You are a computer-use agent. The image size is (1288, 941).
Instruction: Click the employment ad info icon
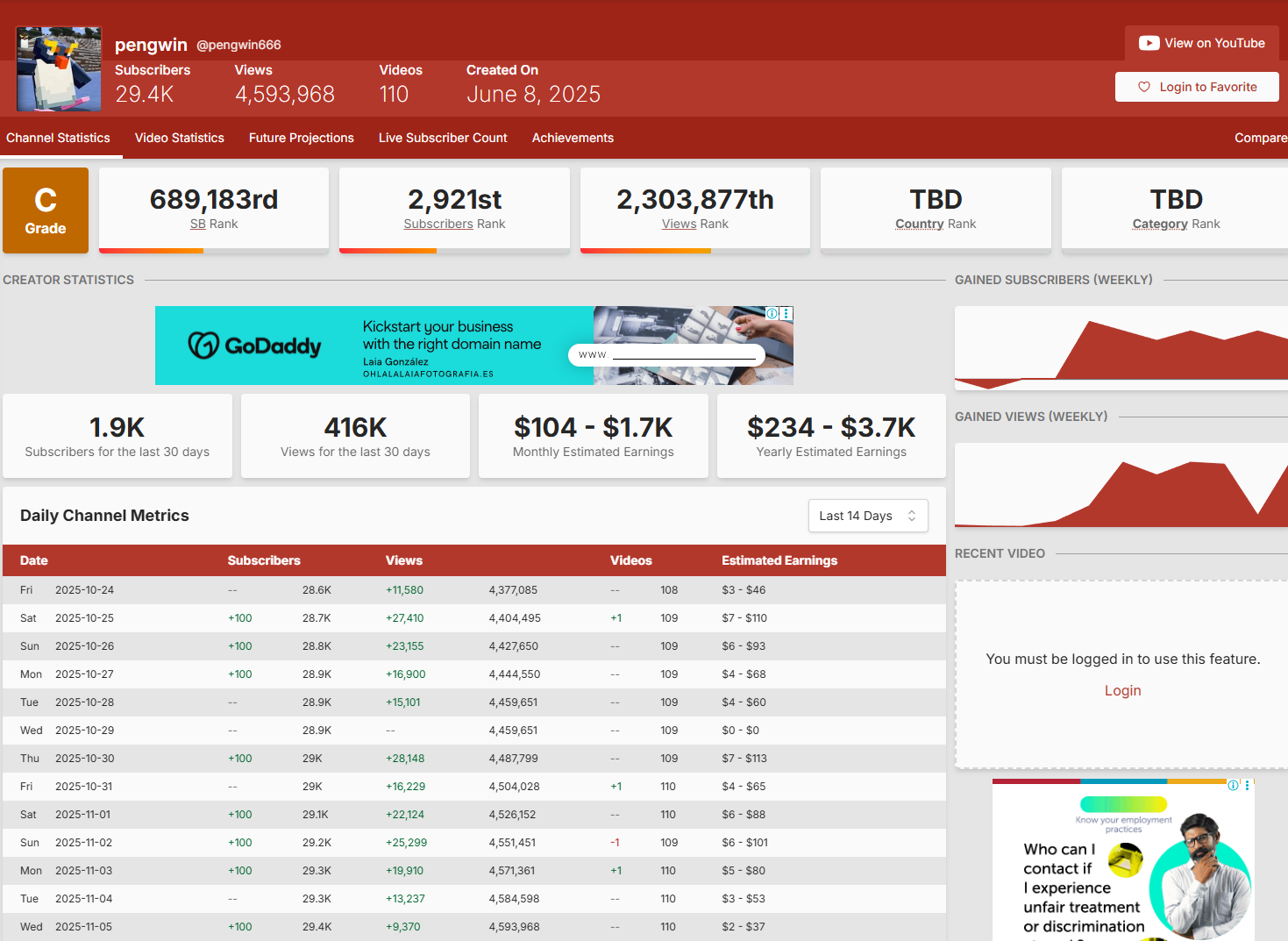(x=1234, y=785)
